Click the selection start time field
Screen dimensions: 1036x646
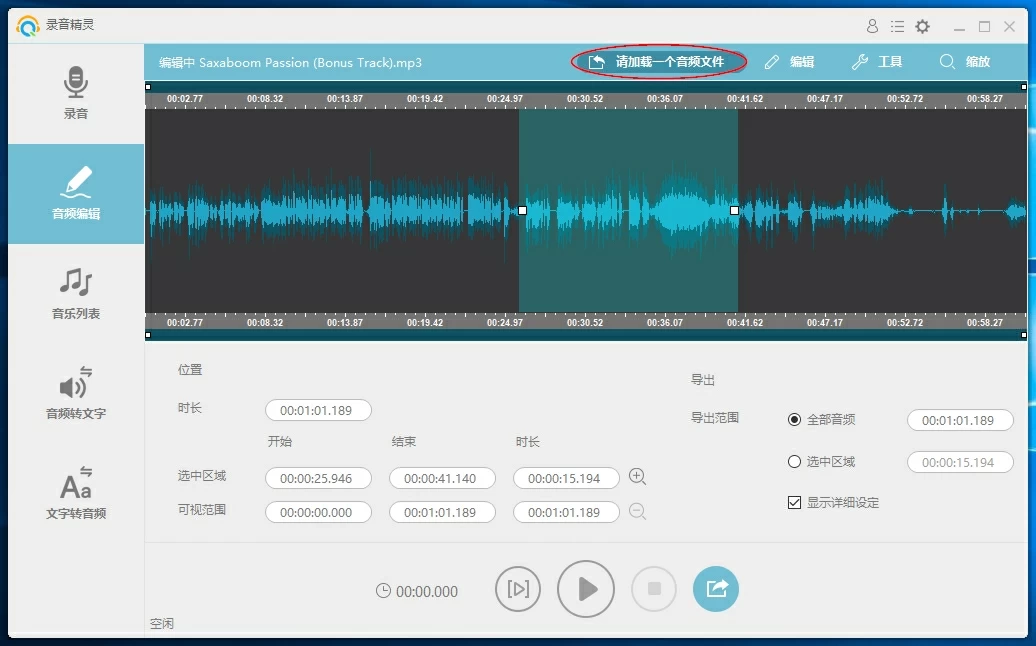(x=317, y=479)
